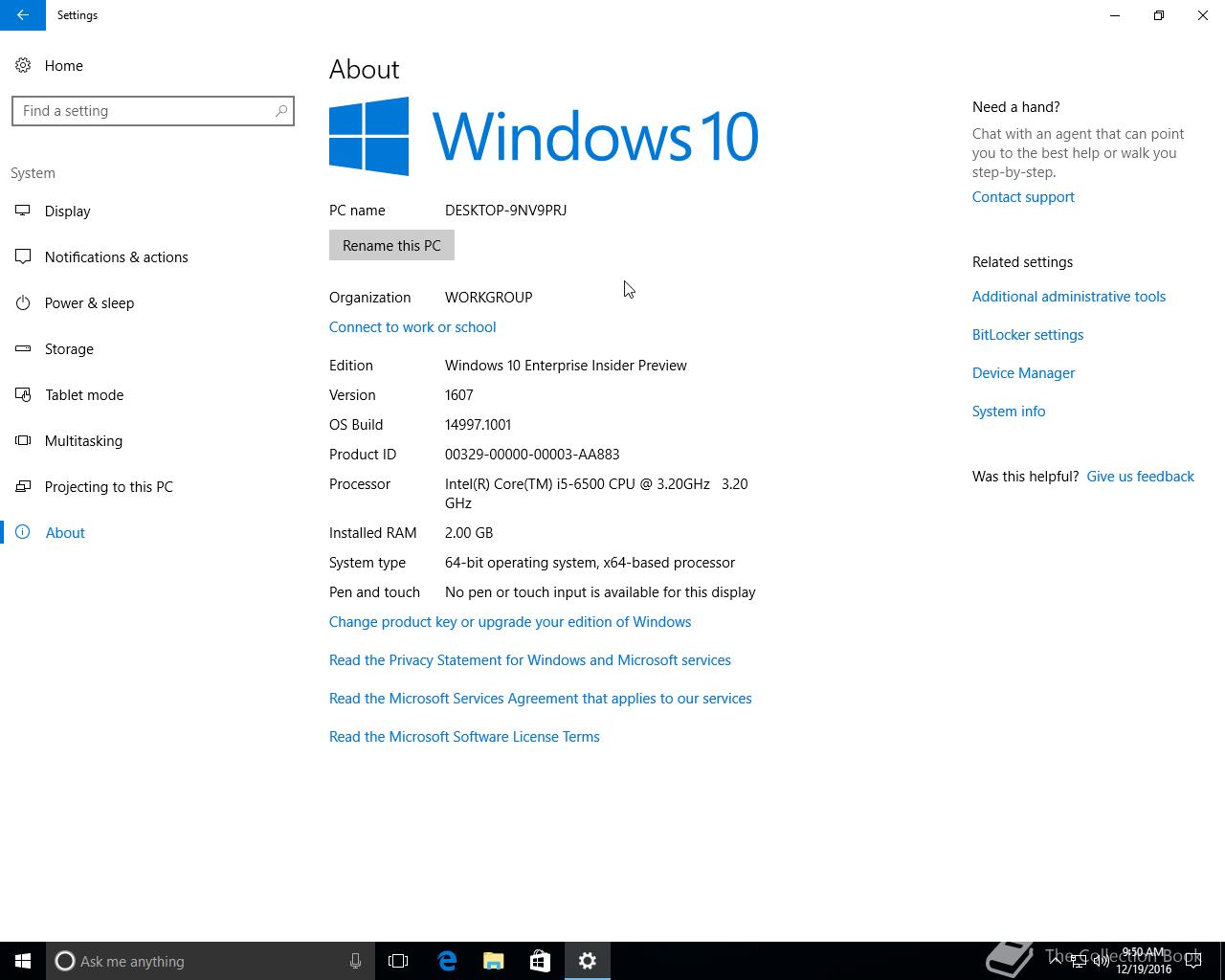Viewport: 1225px width, 980px height.
Task: Select Edition Windows 10 Enterprise Insider Preview
Action: [x=566, y=366]
